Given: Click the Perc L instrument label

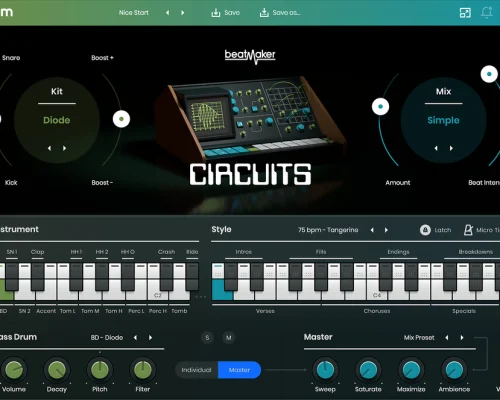Looking at the screenshot, I should pyautogui.click(x=136, y=311).
